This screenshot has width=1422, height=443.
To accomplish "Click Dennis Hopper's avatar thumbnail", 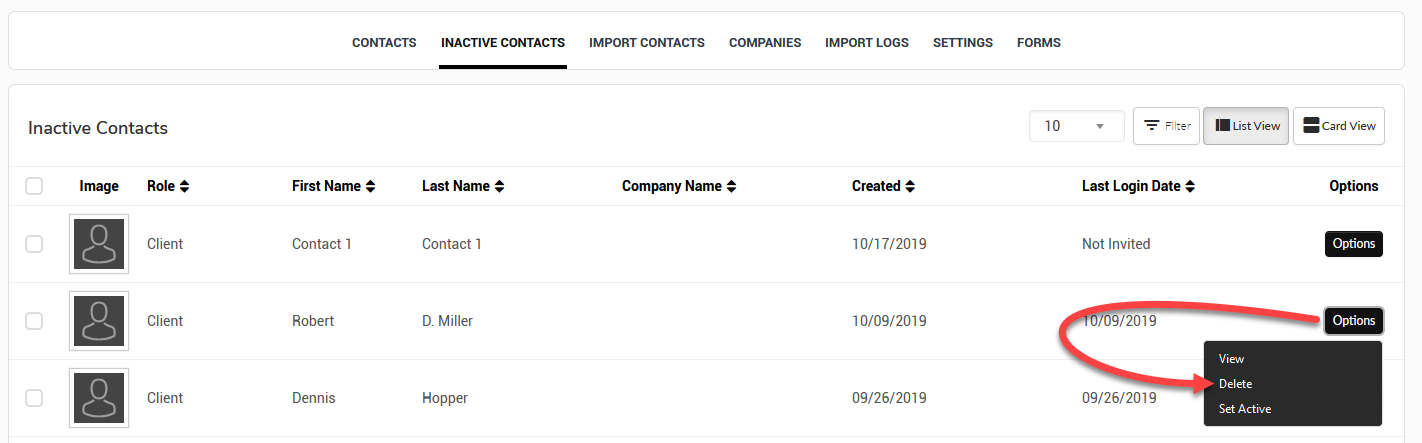I will [x=99, y=398].
